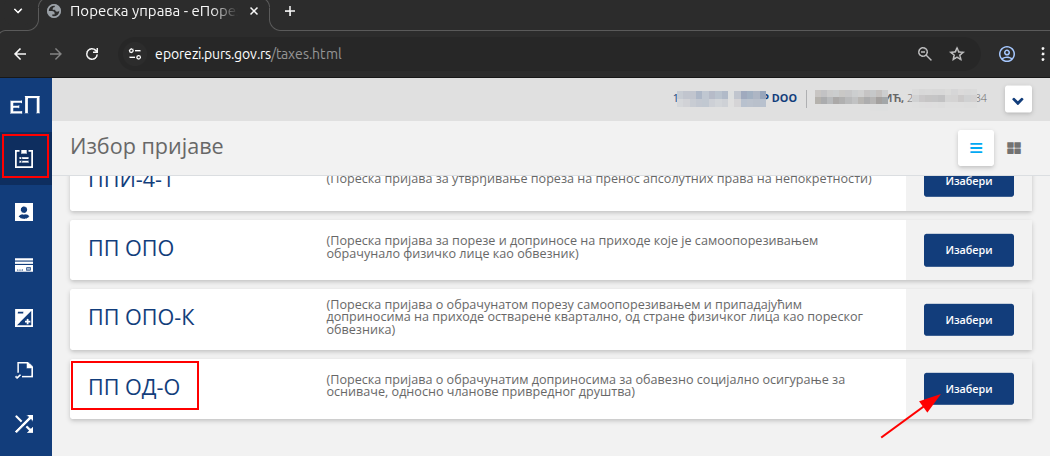Click the plus-minus calculation sidebar icon
The image size is (1050, 456).
tap(25, 318)
